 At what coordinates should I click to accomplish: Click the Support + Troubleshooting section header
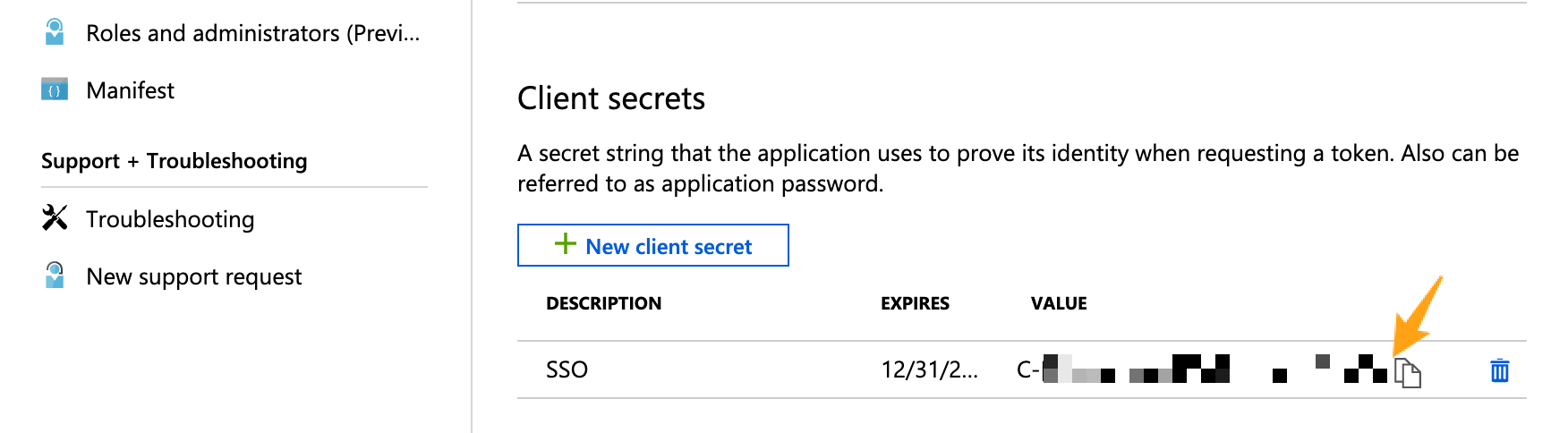174,161
